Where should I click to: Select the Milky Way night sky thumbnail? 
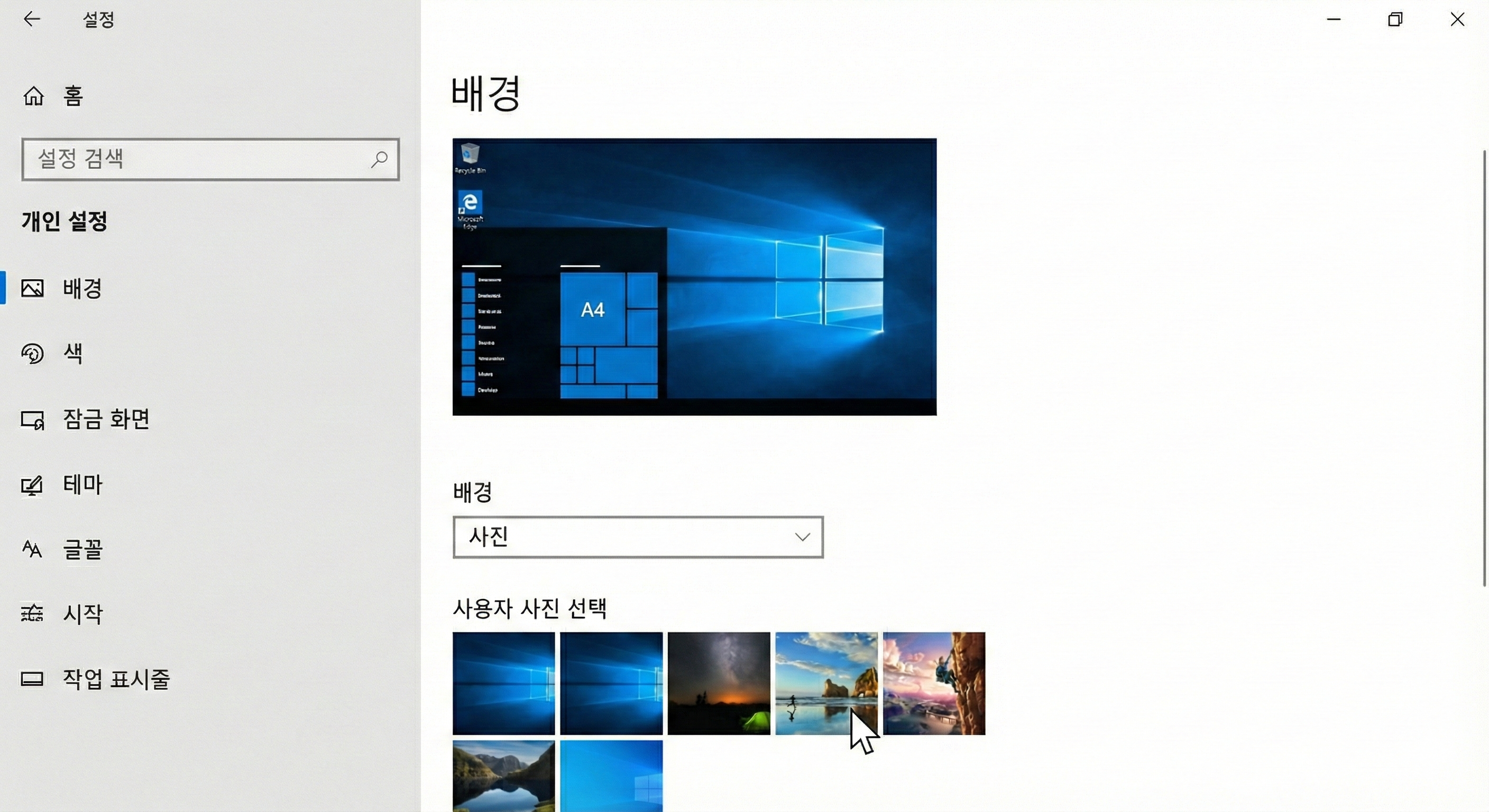coord(719,683)
